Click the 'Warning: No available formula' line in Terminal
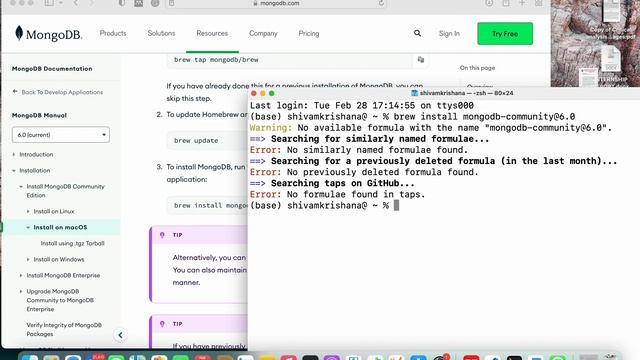The width and height of the screenshot is (640, 360). [x=431, y=128]
